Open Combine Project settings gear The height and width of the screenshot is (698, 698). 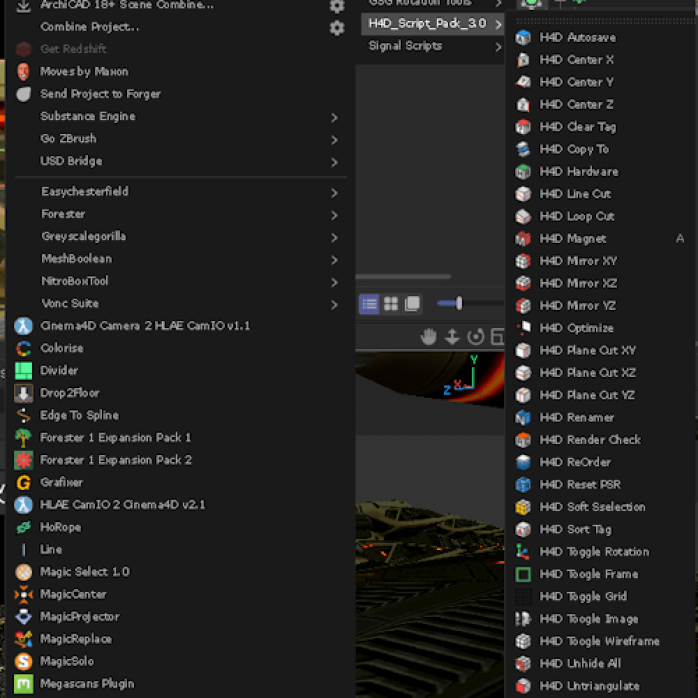[x=337, y=28]
